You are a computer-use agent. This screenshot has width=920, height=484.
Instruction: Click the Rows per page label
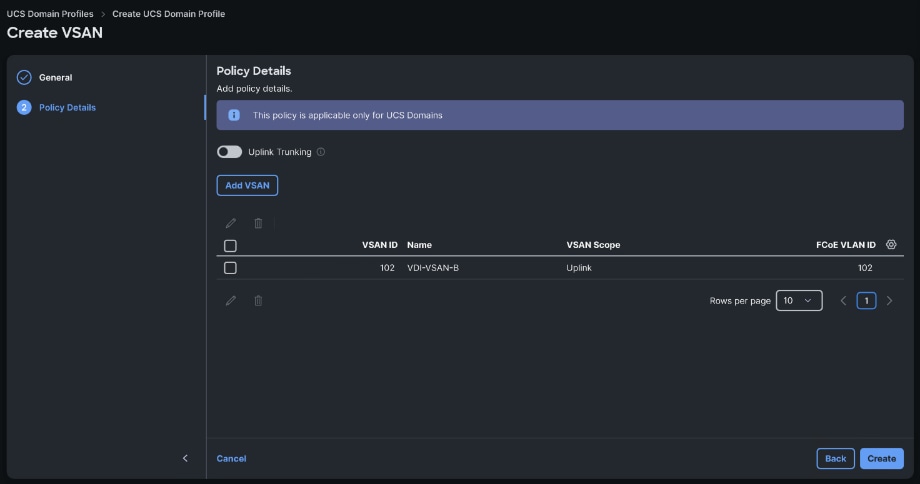point(740,300)
